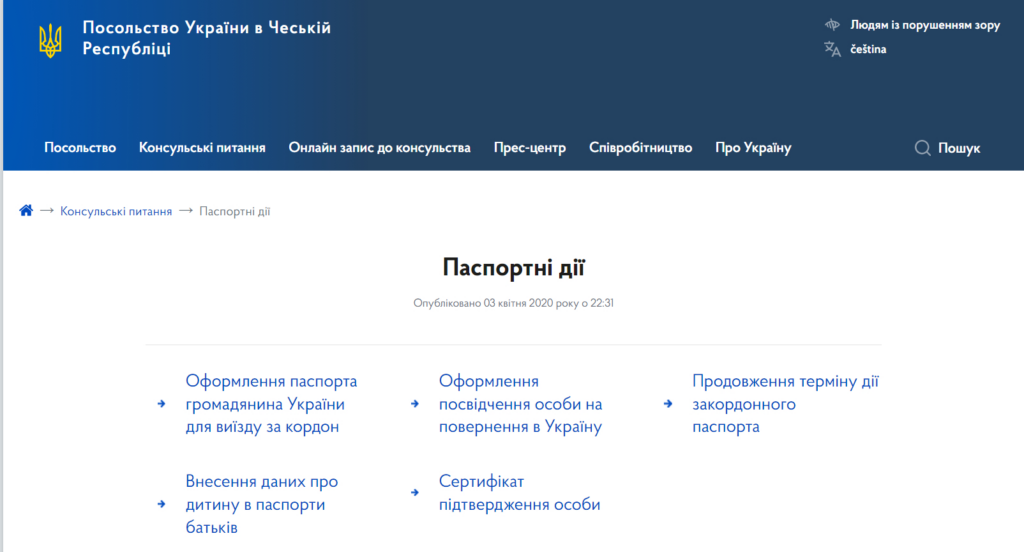Expand the Співробітництво menu
Viewport: 1024px width, 552px height.
pyautogui.click(x=640, y=148)
